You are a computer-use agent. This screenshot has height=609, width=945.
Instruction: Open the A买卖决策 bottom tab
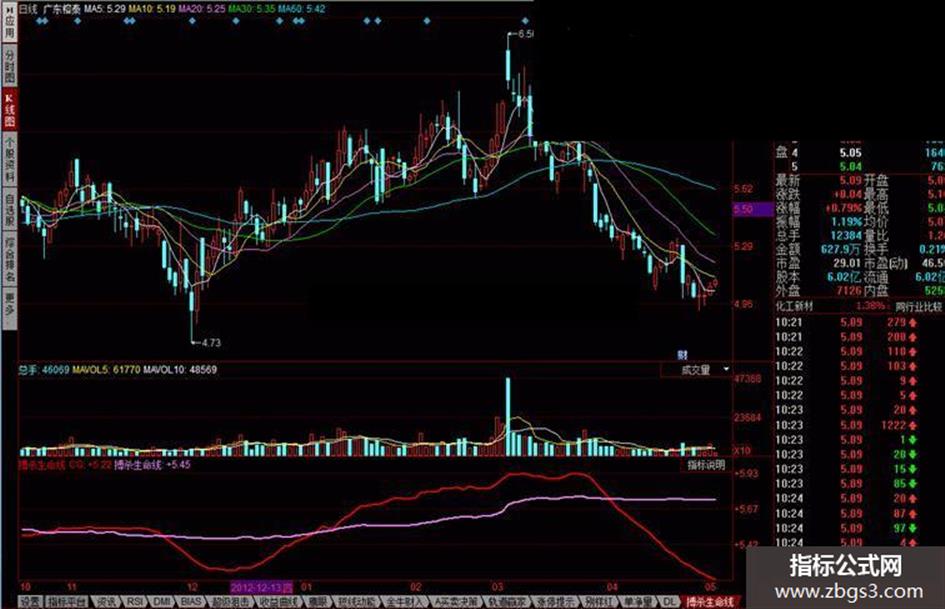pyautogui.click(x=456, y=601)
